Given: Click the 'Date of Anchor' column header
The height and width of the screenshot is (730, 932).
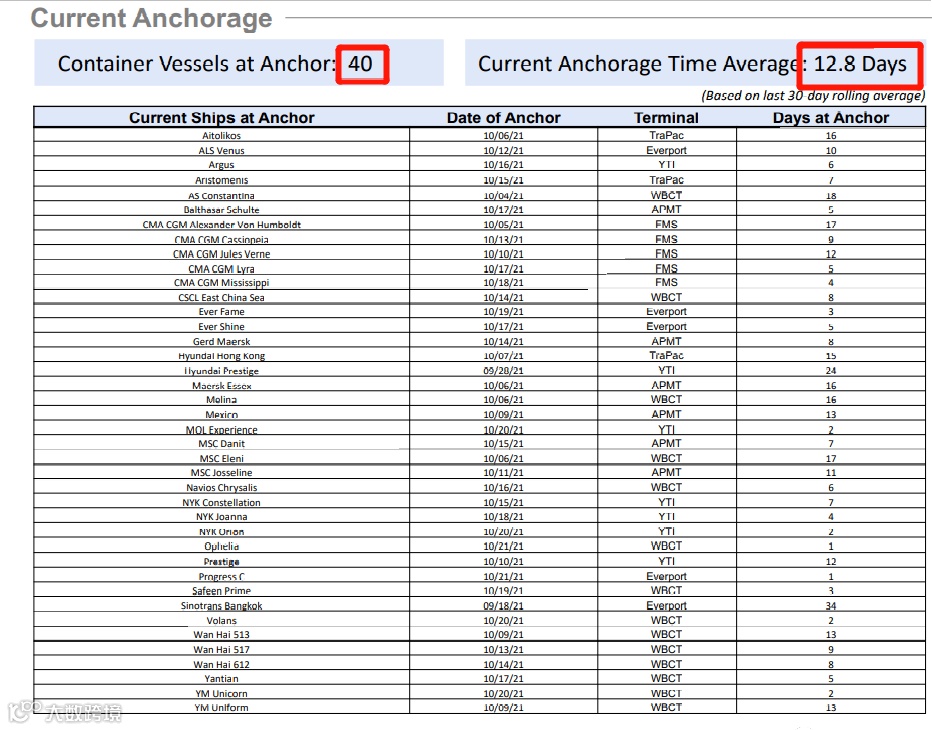Looking at the screenshot, I should click(x=503, y=118).
